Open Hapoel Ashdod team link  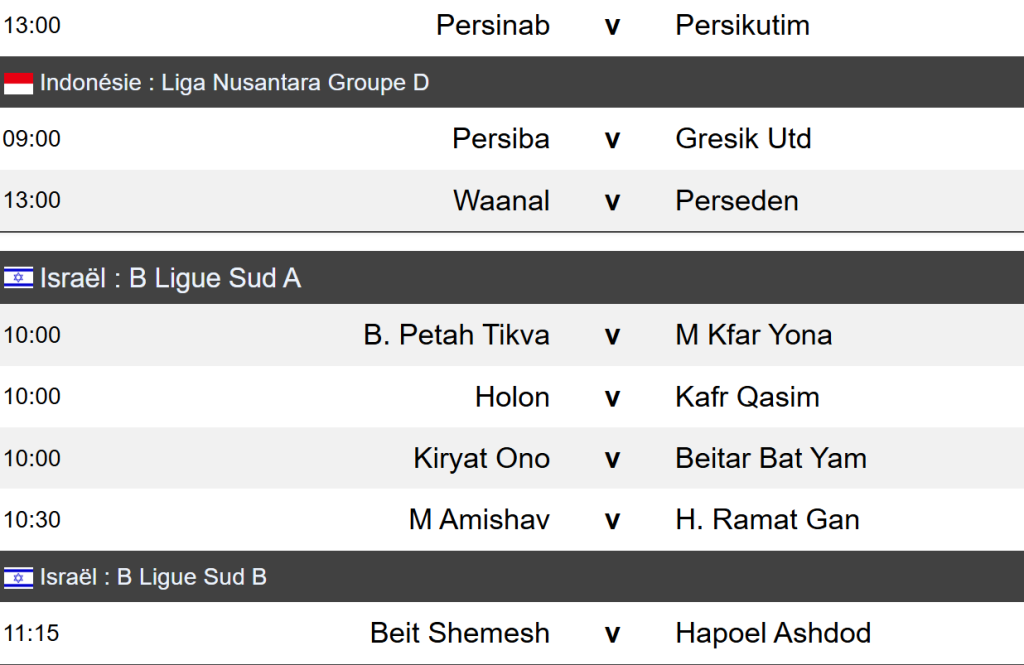773,633
